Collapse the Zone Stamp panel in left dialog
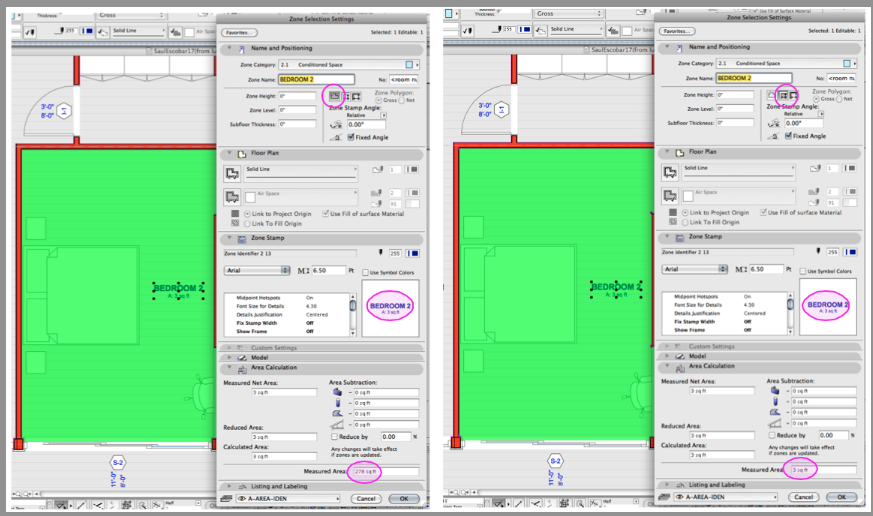The width and height of the screenshot is (873, 516). [x=229, y=238]
